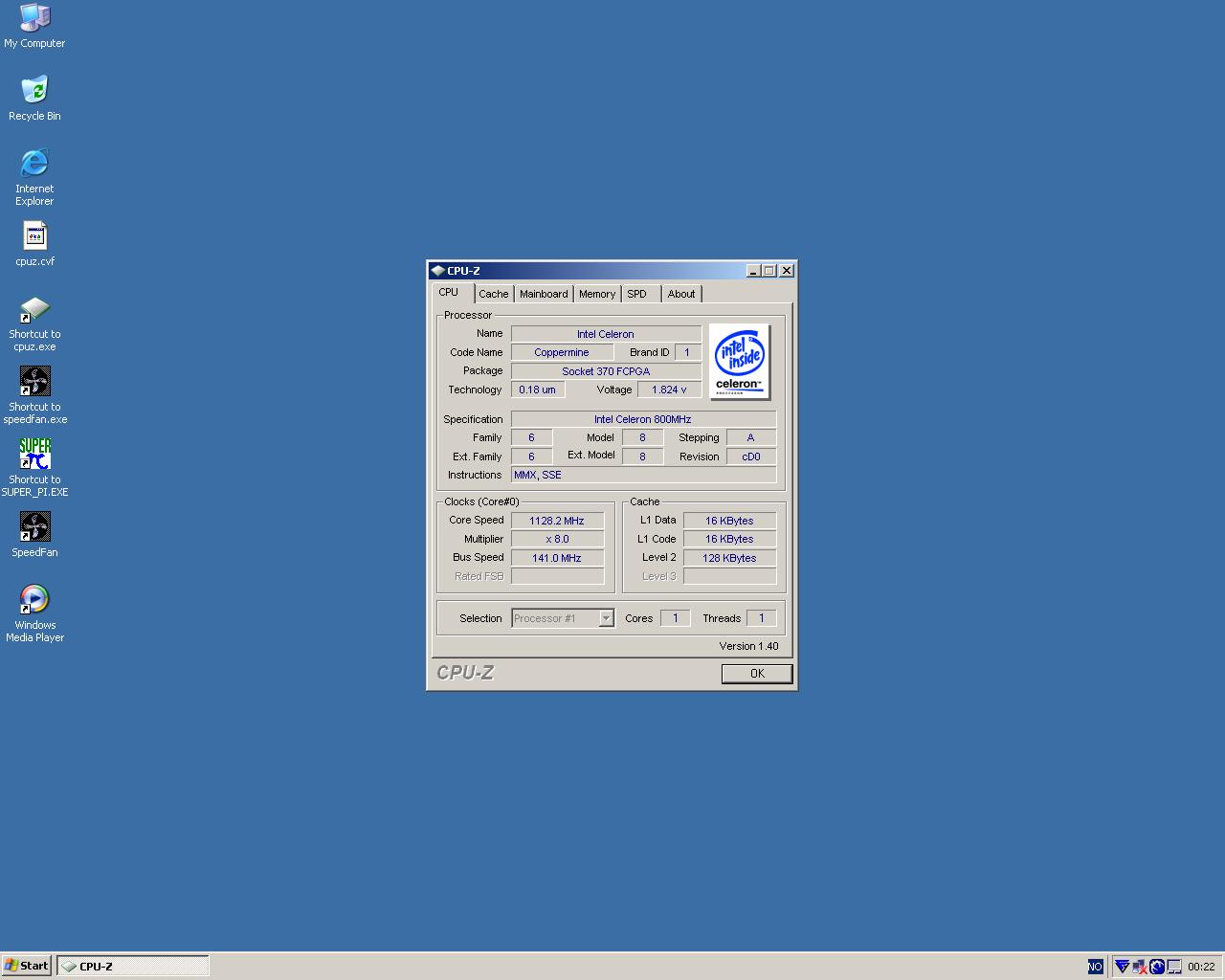1225x980 pixels.
Task: Click the Level 2 cache value 128 KBytes
Action: (729, 558)
